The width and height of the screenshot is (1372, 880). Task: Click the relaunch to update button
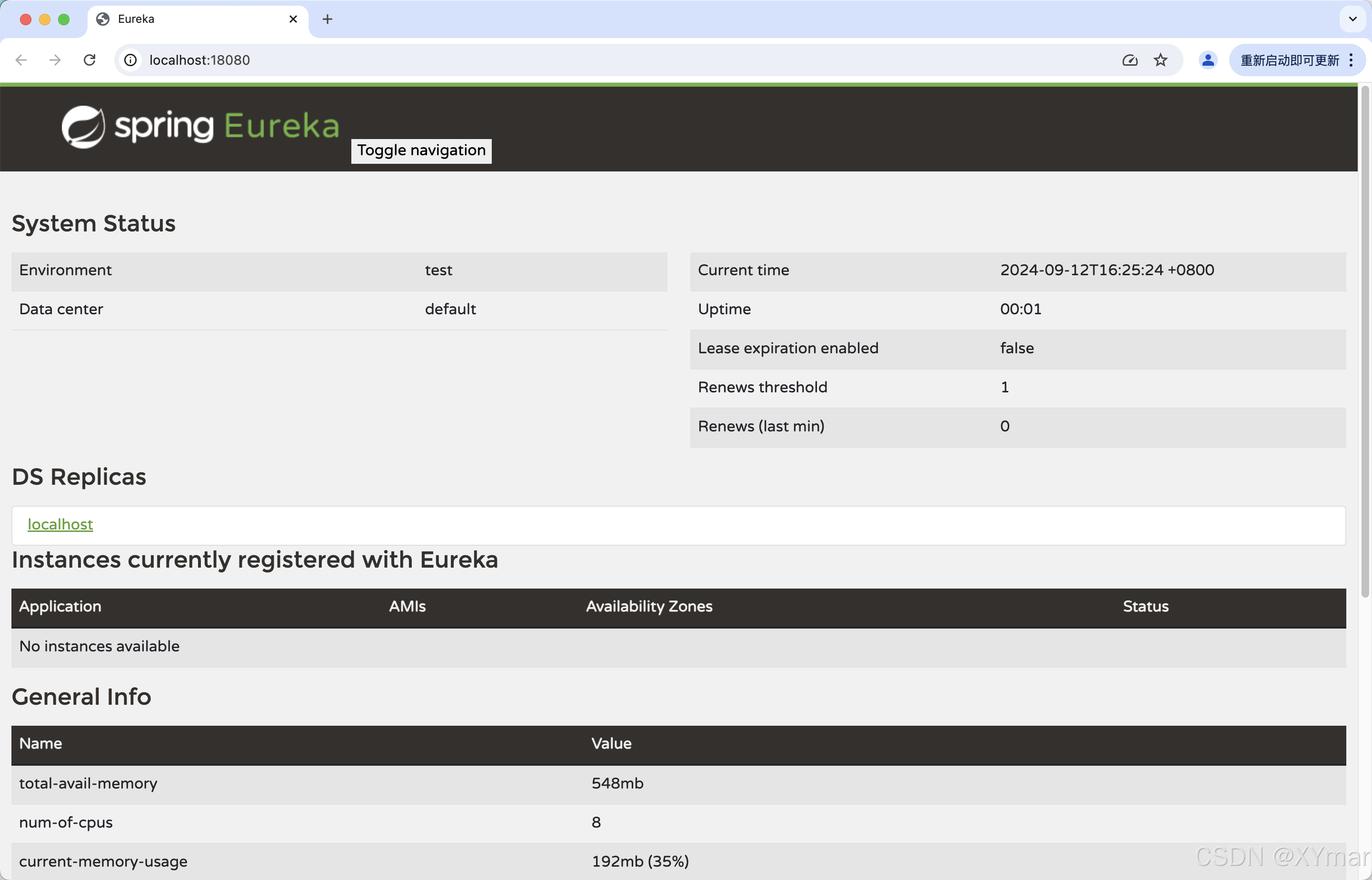pos(1289,60)
